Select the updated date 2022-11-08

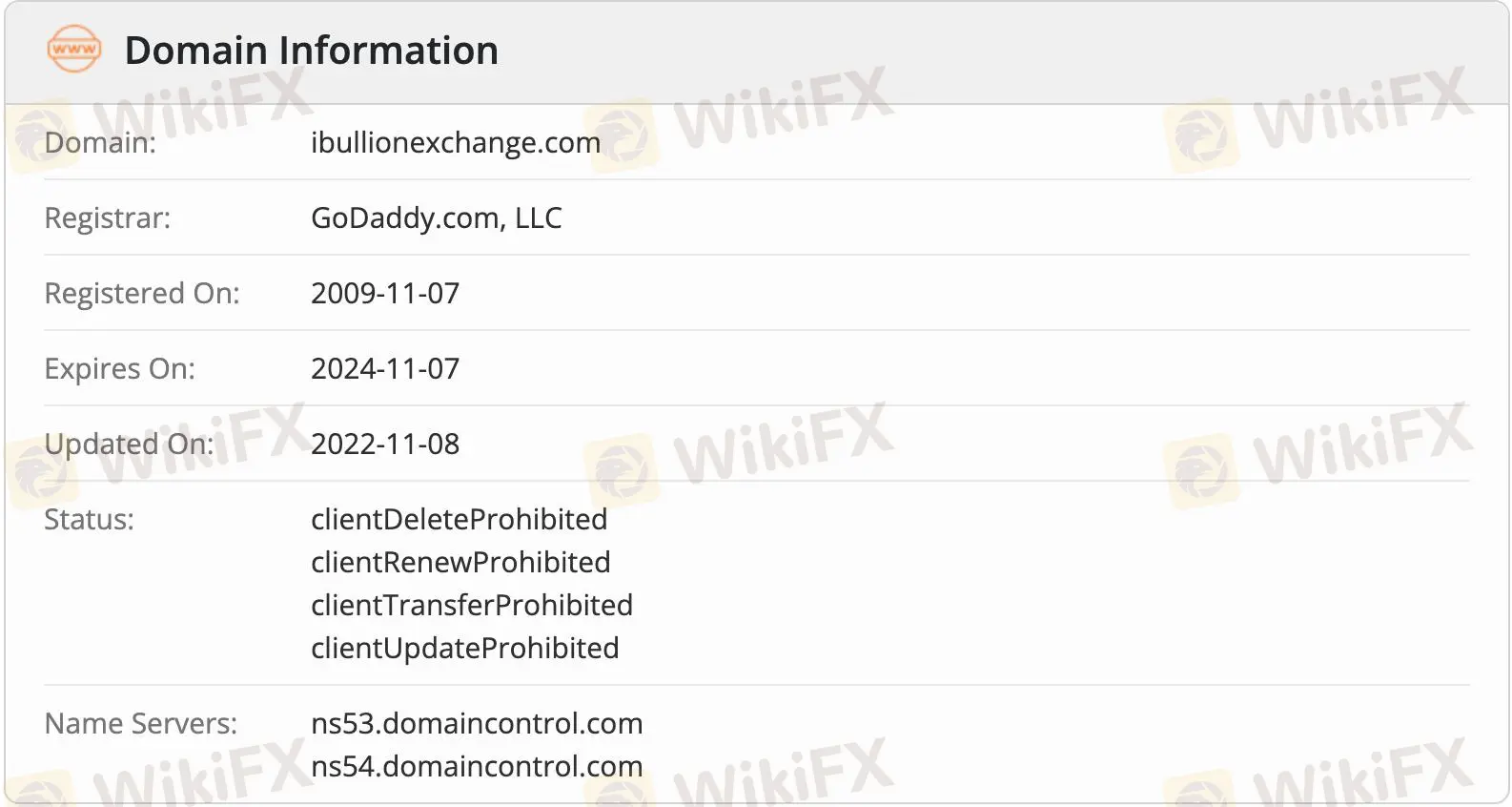tap(385, 445)
